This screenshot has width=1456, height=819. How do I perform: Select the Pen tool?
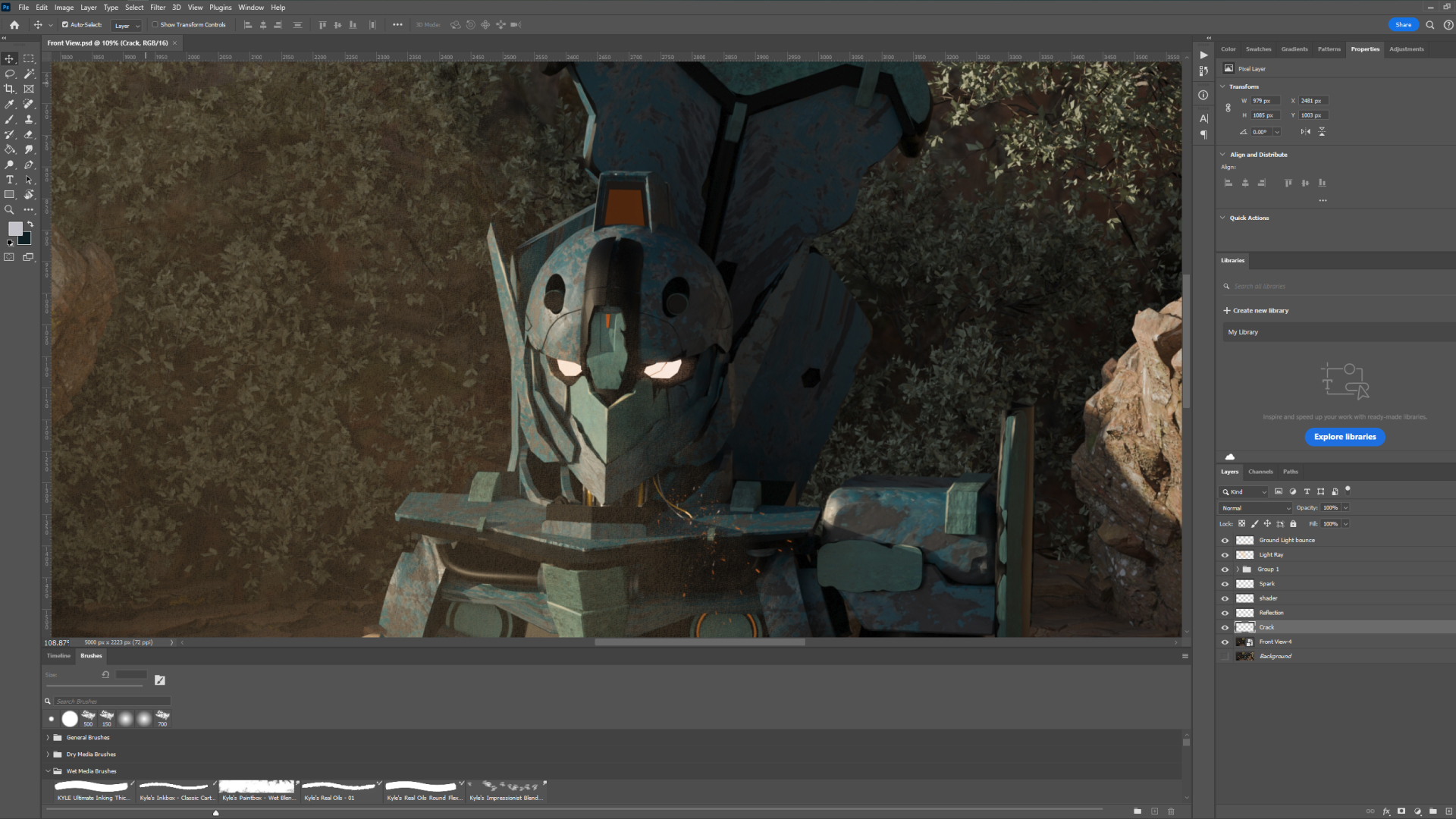pos(29,165)
